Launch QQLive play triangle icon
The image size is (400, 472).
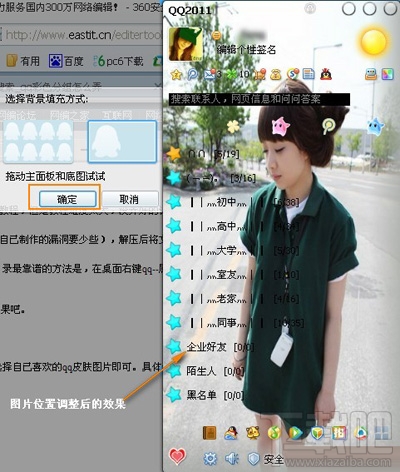pos(295,433)
